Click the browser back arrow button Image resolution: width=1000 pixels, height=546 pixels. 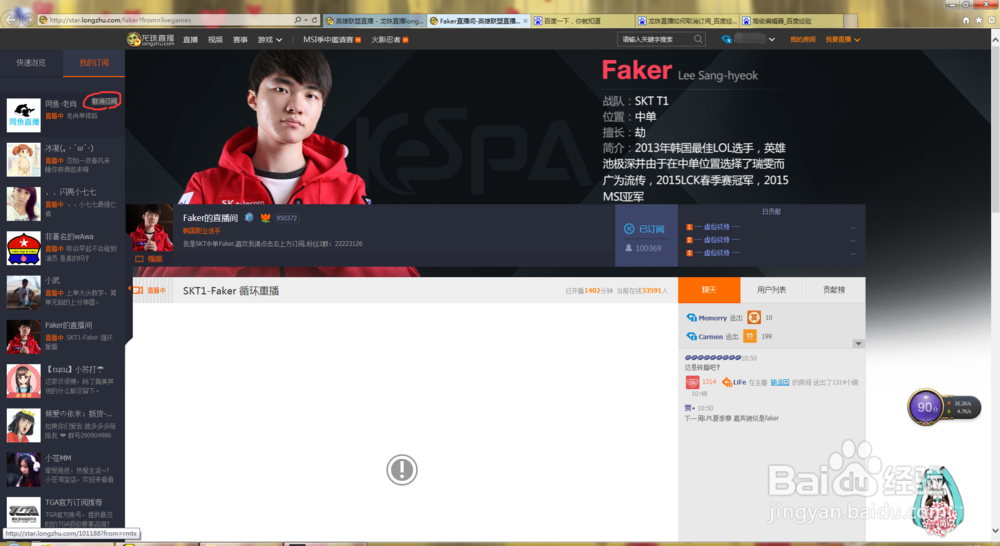click(x=11, y=20)
